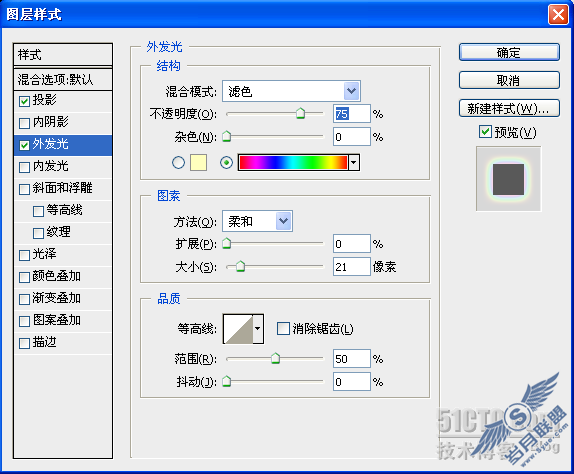The width and height of the screenshot is (574, 474).
Task: Click the rainbow gradient preview bar
Action: coord(293,163)
